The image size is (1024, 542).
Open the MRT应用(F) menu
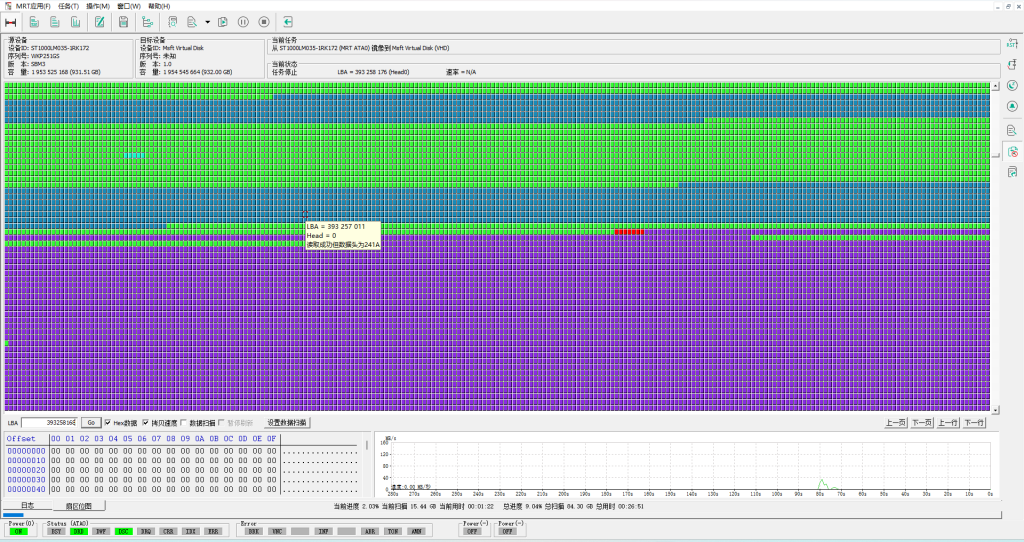pyautogui.click(x=33, y=6)
